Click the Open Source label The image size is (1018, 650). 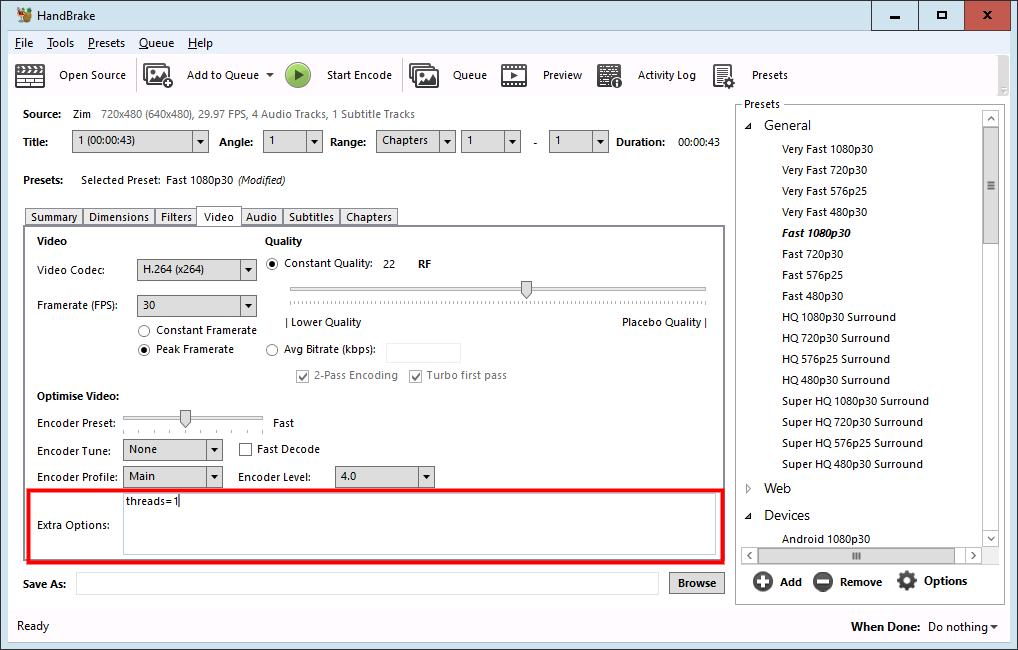point(93,75)
